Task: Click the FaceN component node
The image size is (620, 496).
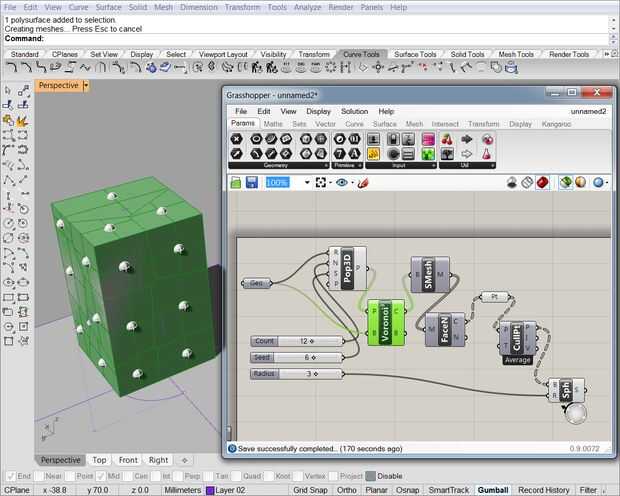Action: tap(444, 329)
